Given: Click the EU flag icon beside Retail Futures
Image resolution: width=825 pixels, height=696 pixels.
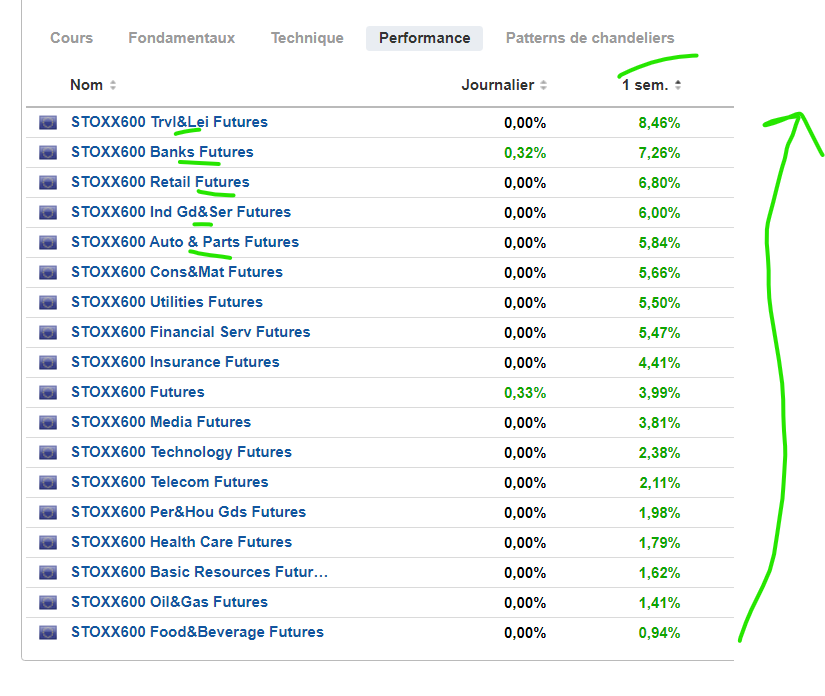Looking at the screenshot, I should (48, 183).
